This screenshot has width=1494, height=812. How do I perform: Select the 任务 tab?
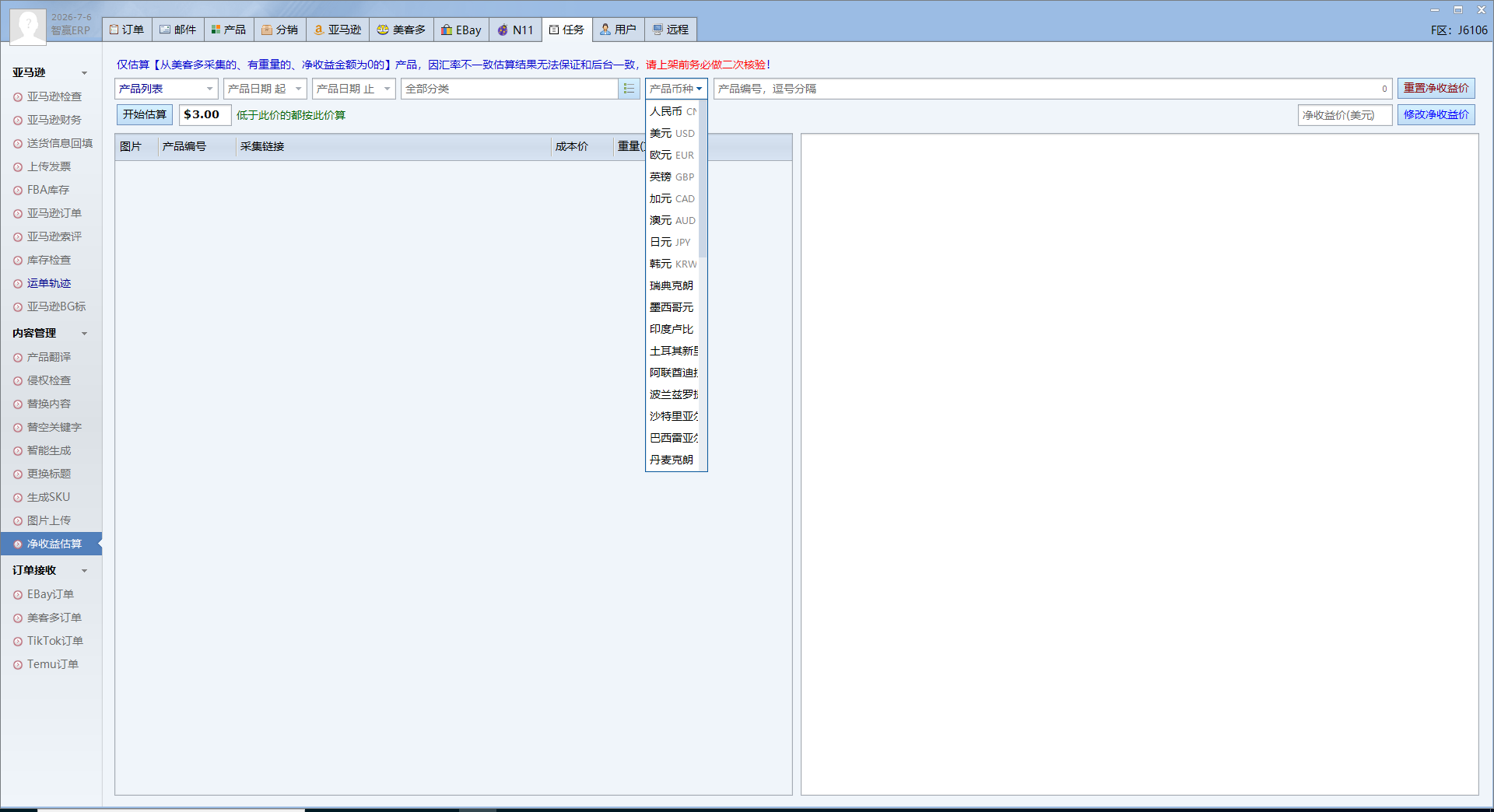coord(567,30)
